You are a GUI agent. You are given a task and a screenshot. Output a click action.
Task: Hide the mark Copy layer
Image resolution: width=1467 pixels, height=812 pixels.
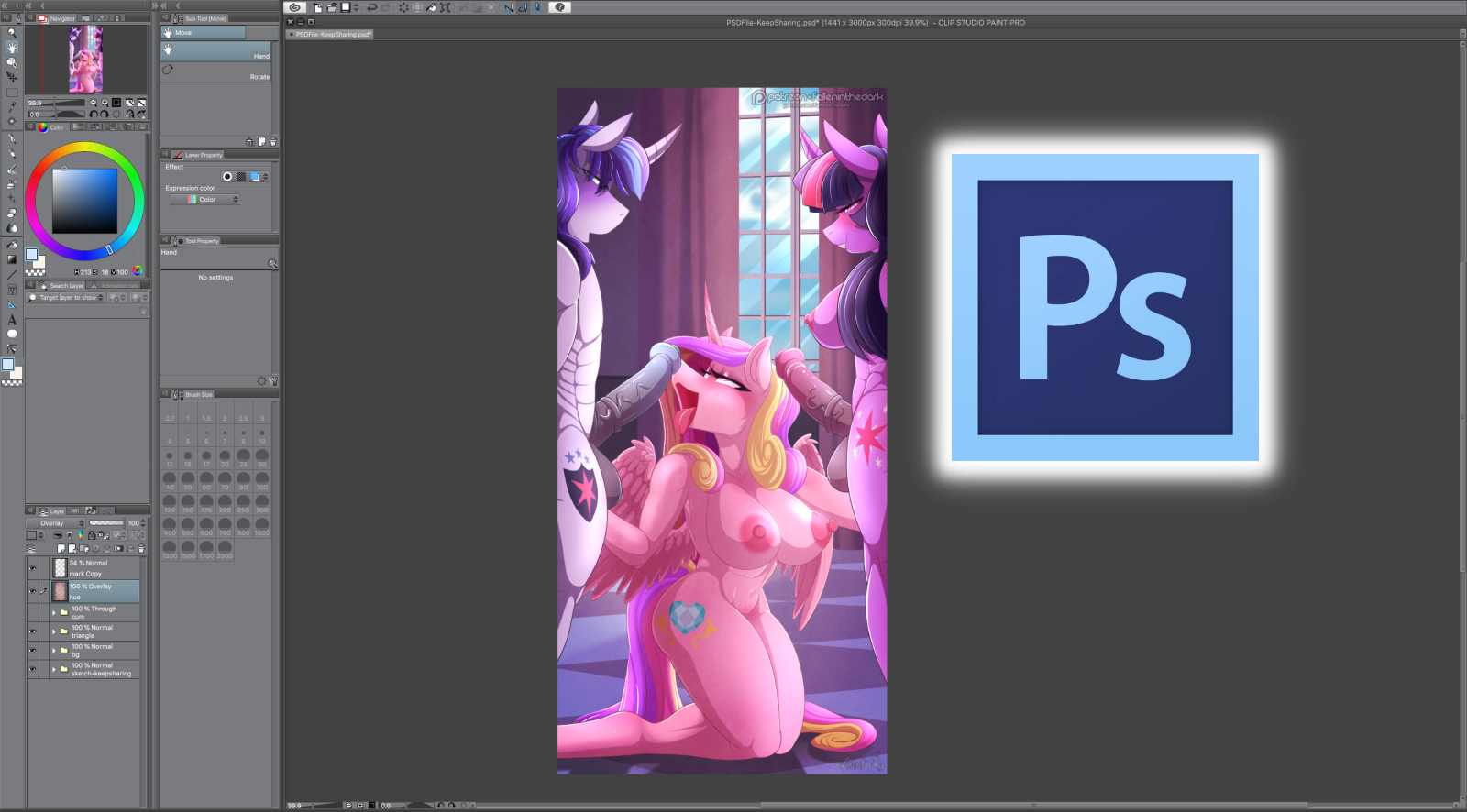click(32, 568)
